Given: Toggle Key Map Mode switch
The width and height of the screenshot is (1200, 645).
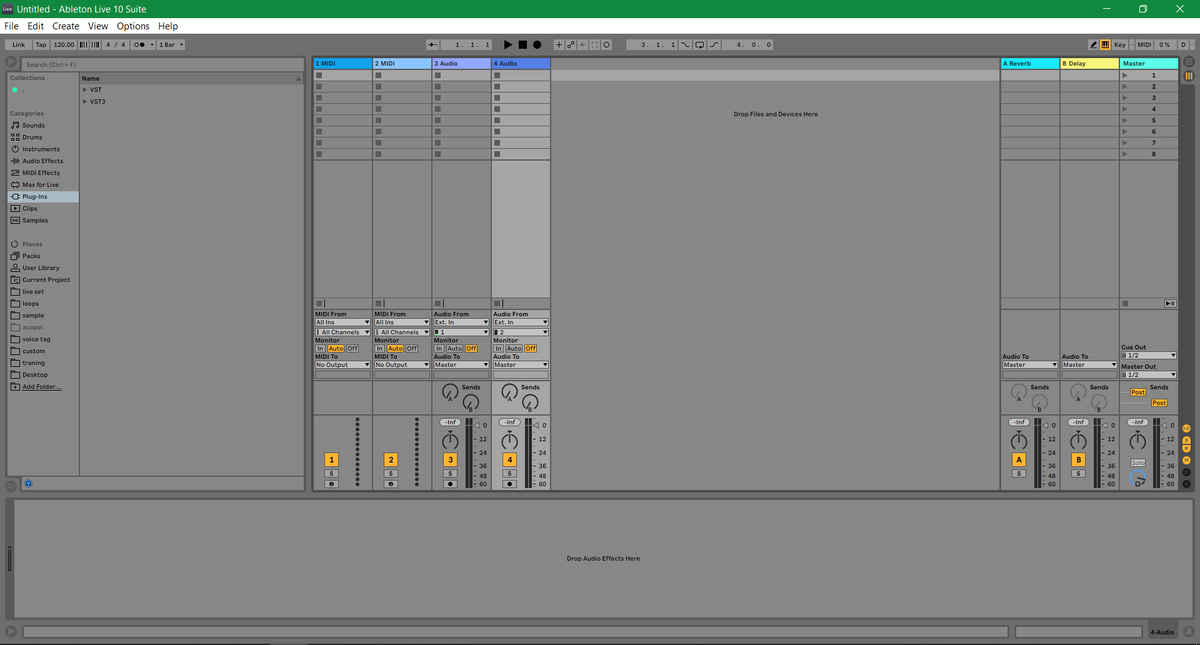Looking at the screenshot, I should pyautogui.click(x=1120, y=45).
